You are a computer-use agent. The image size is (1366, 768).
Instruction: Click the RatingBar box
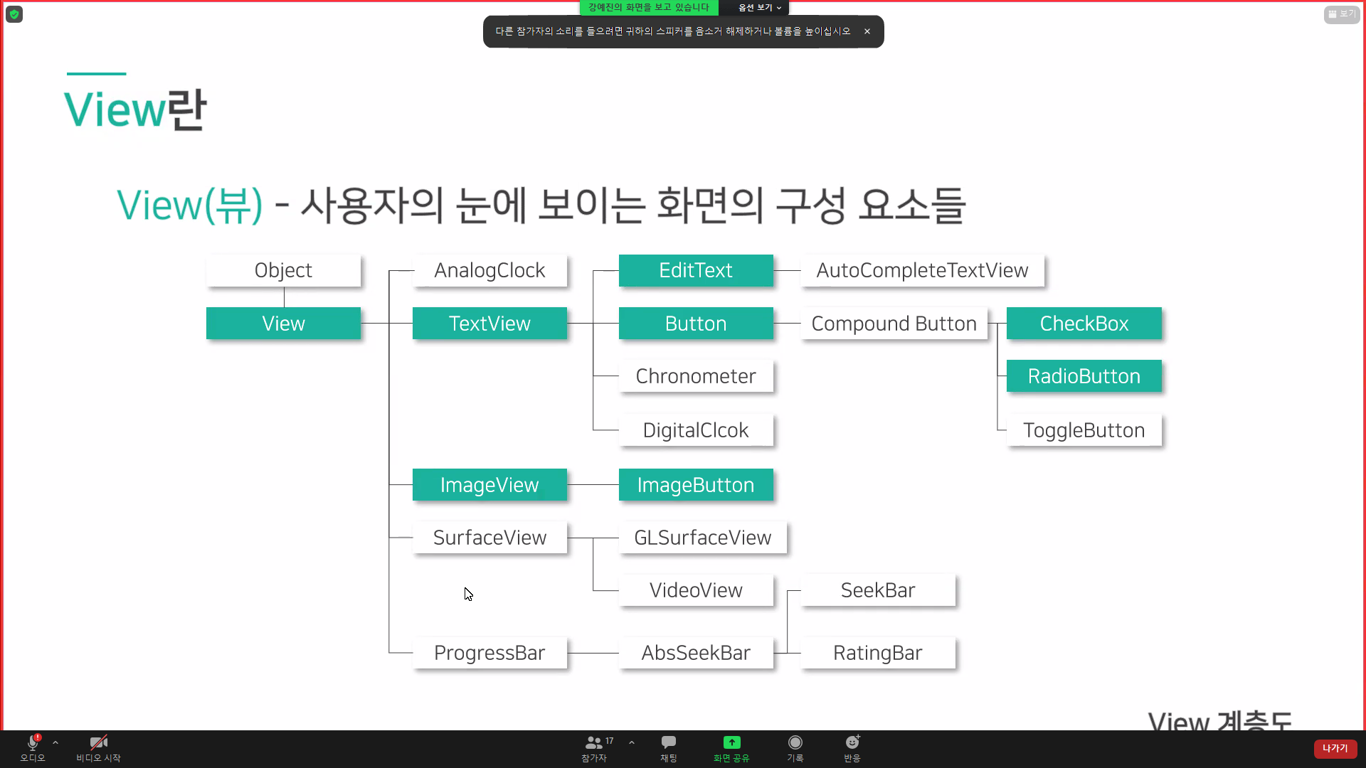point(878,652)
